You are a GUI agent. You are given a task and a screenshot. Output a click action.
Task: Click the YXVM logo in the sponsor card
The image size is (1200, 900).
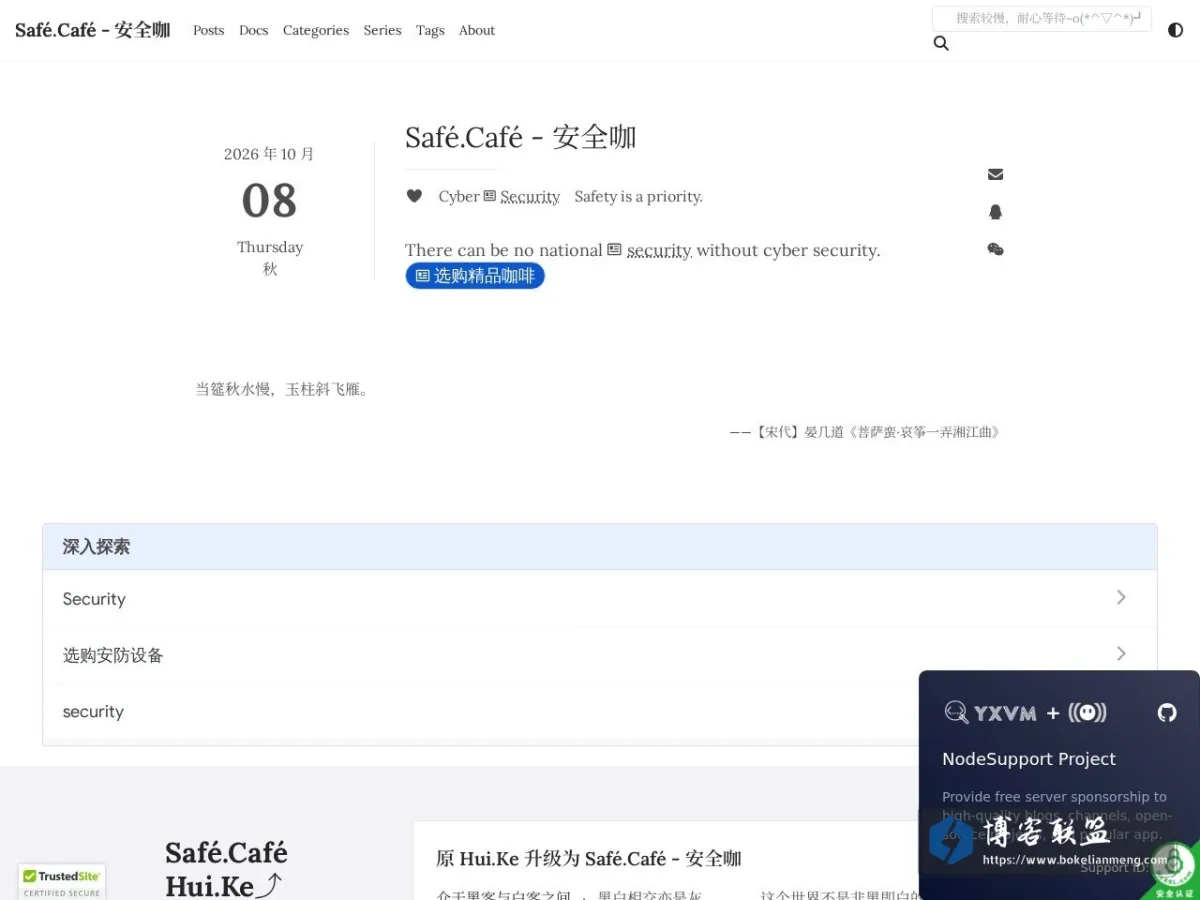pyautogui.click(x=991, y=713)
